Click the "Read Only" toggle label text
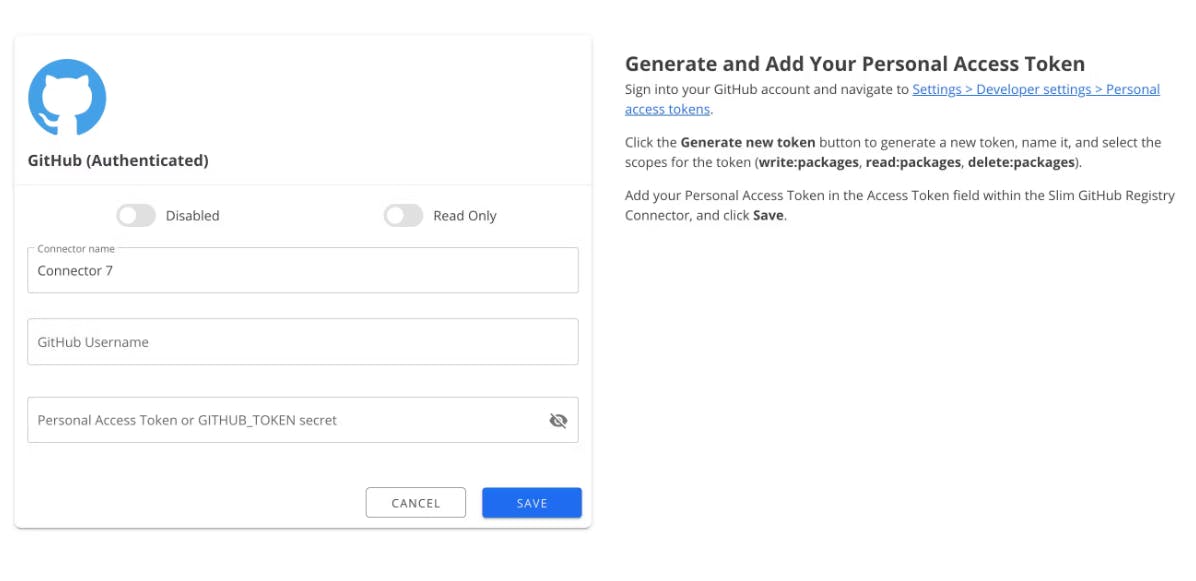Image resolution: width=1196 pixels, height=581 pixels. tap(464, 216)
